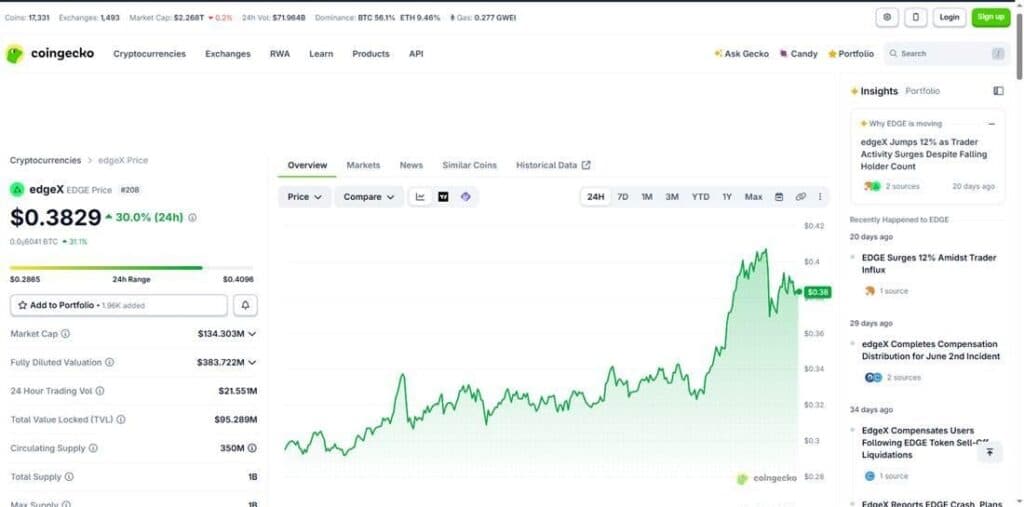Select the line chart view icon
Image resolution: width=1024 pixels, height=507 pixels.
(421, 197)
